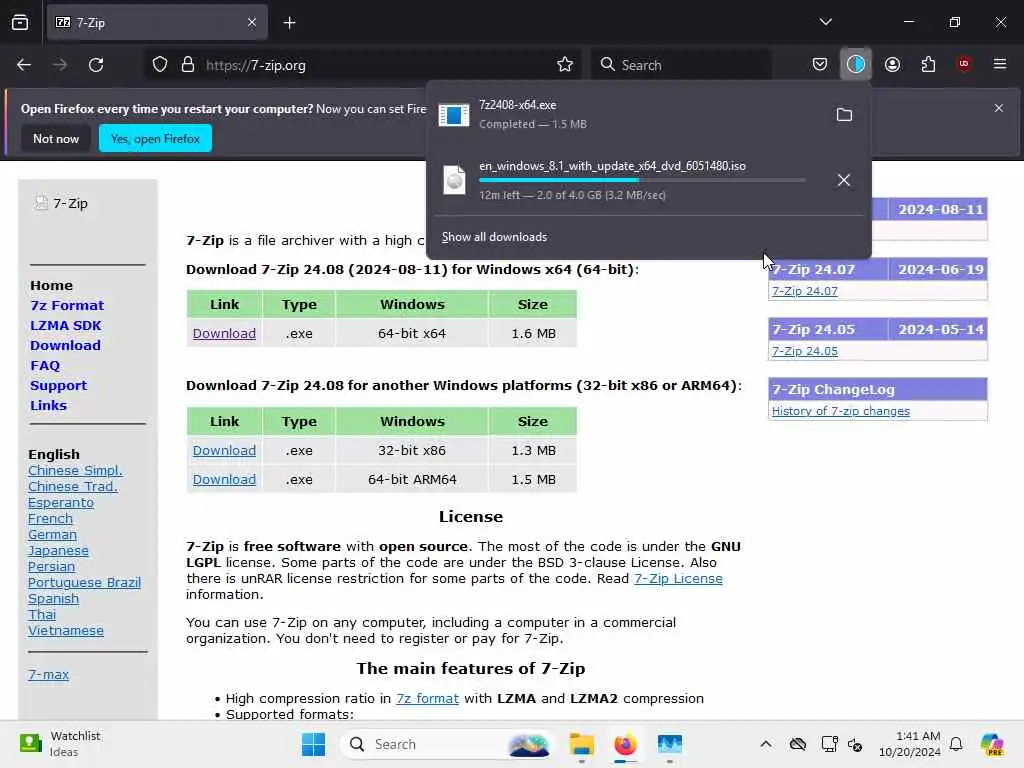Image resolution: width=1024 pixels, height=768 pixels.
Task: Open the 7-Zip License link
Action: [x=678, y=579]
